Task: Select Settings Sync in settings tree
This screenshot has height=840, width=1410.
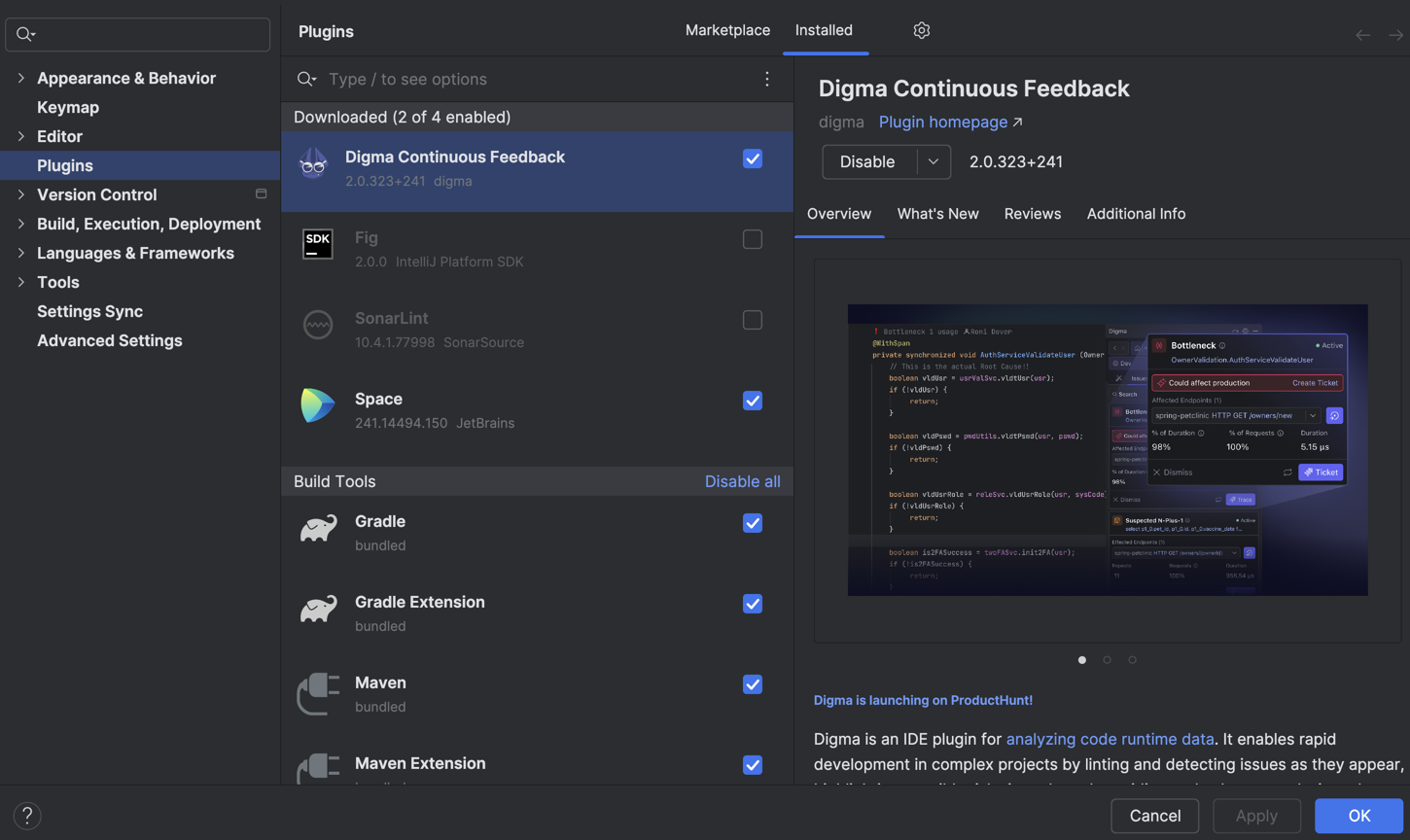Action: pos(89,311)
